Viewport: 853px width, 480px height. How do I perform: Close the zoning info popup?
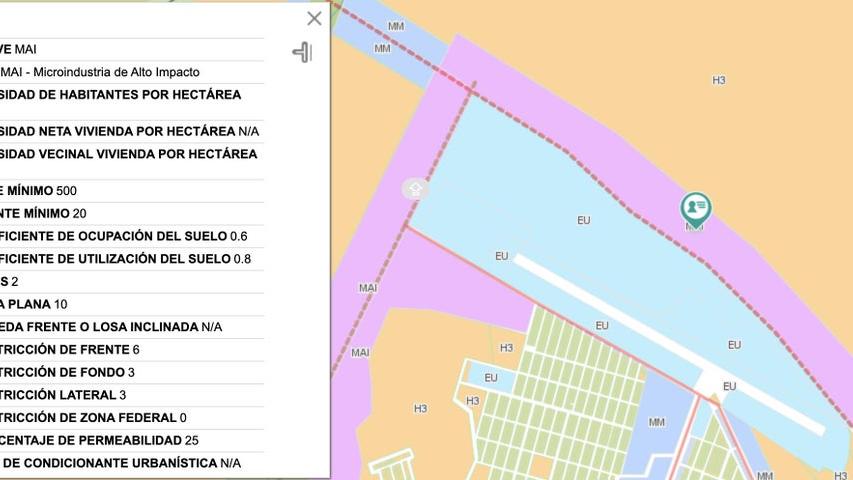coord(314,18)
